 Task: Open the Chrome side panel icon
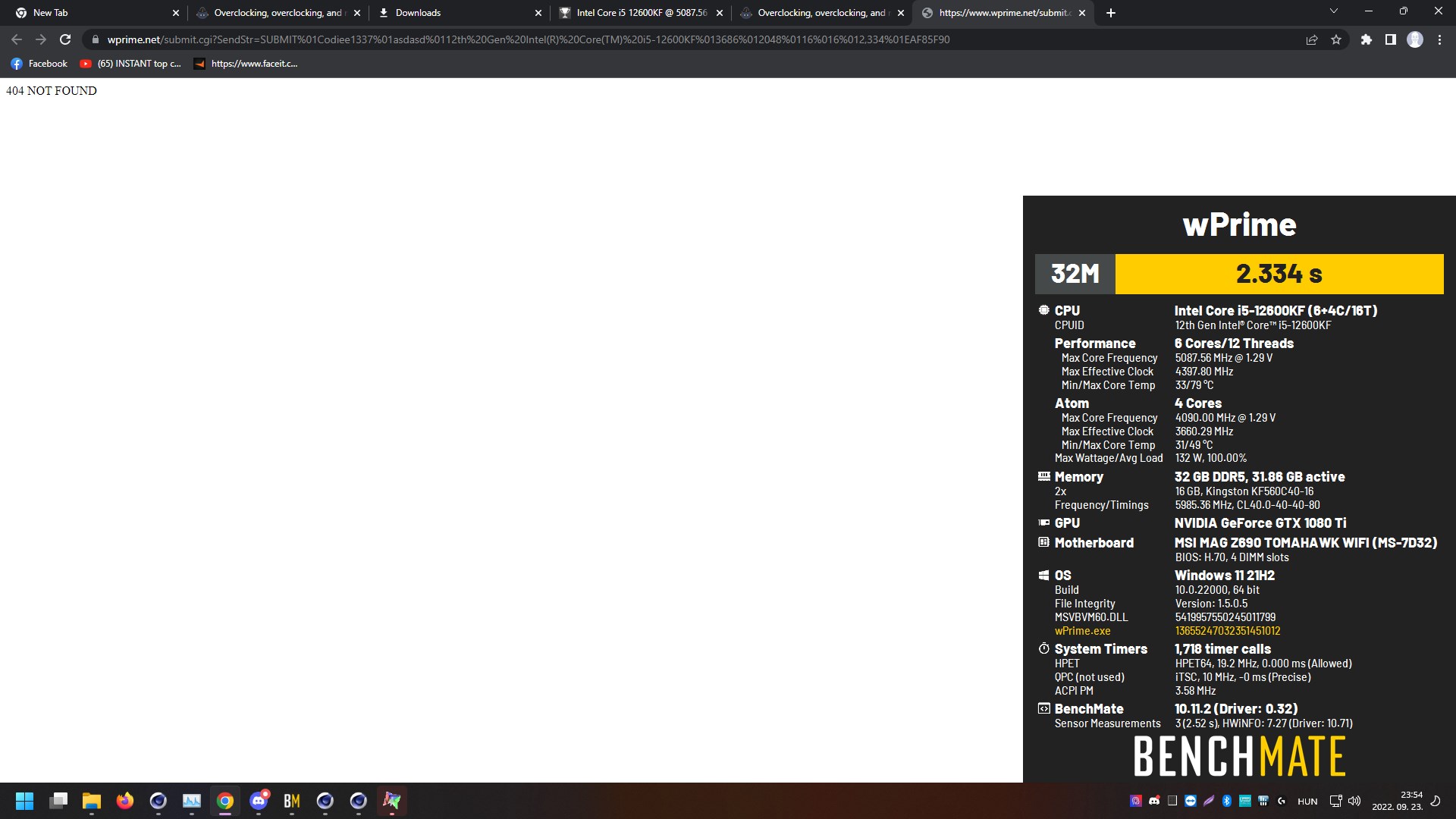click(x=1391, y=39)
